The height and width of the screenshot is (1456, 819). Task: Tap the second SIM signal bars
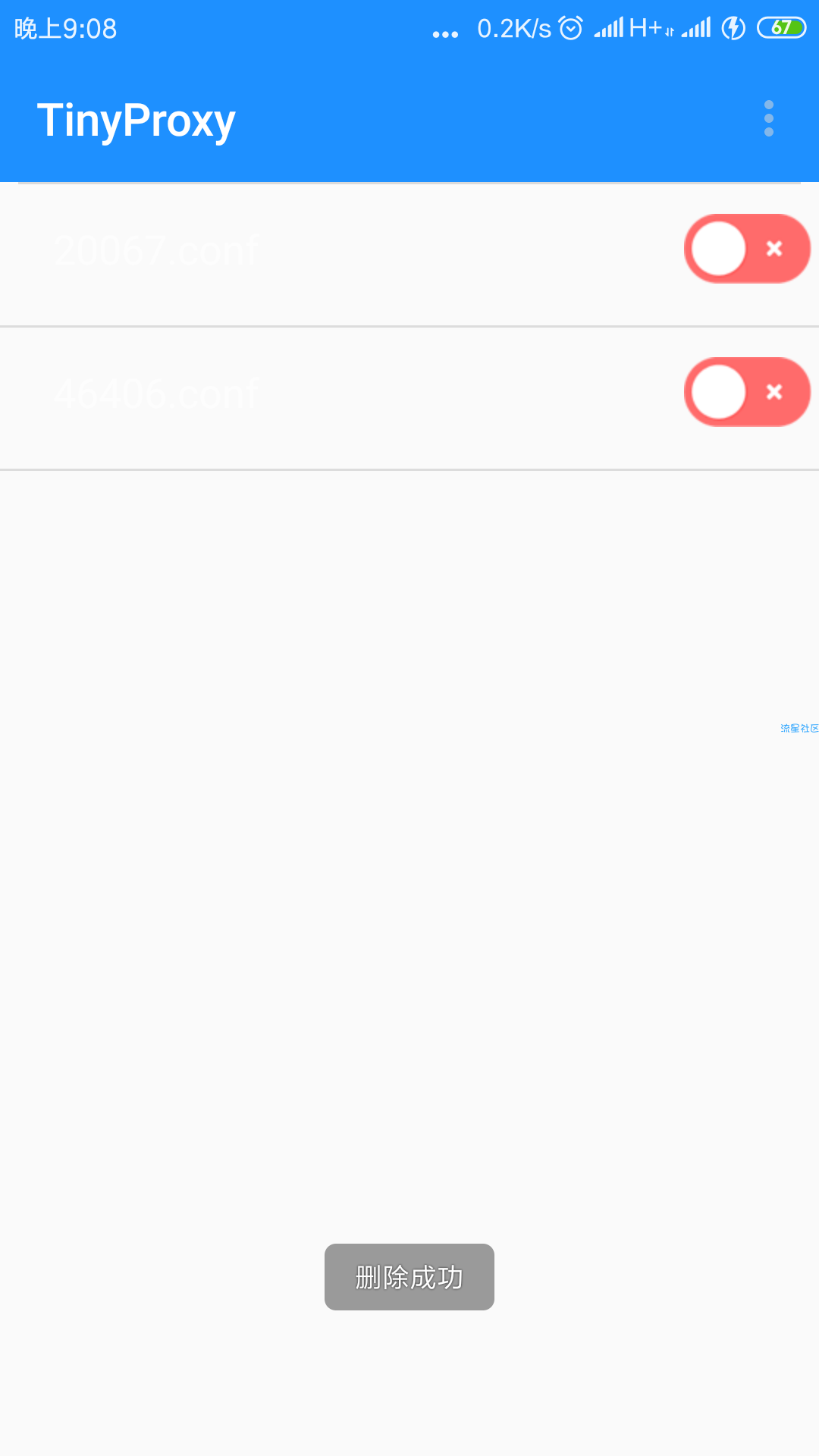point(696,28)
